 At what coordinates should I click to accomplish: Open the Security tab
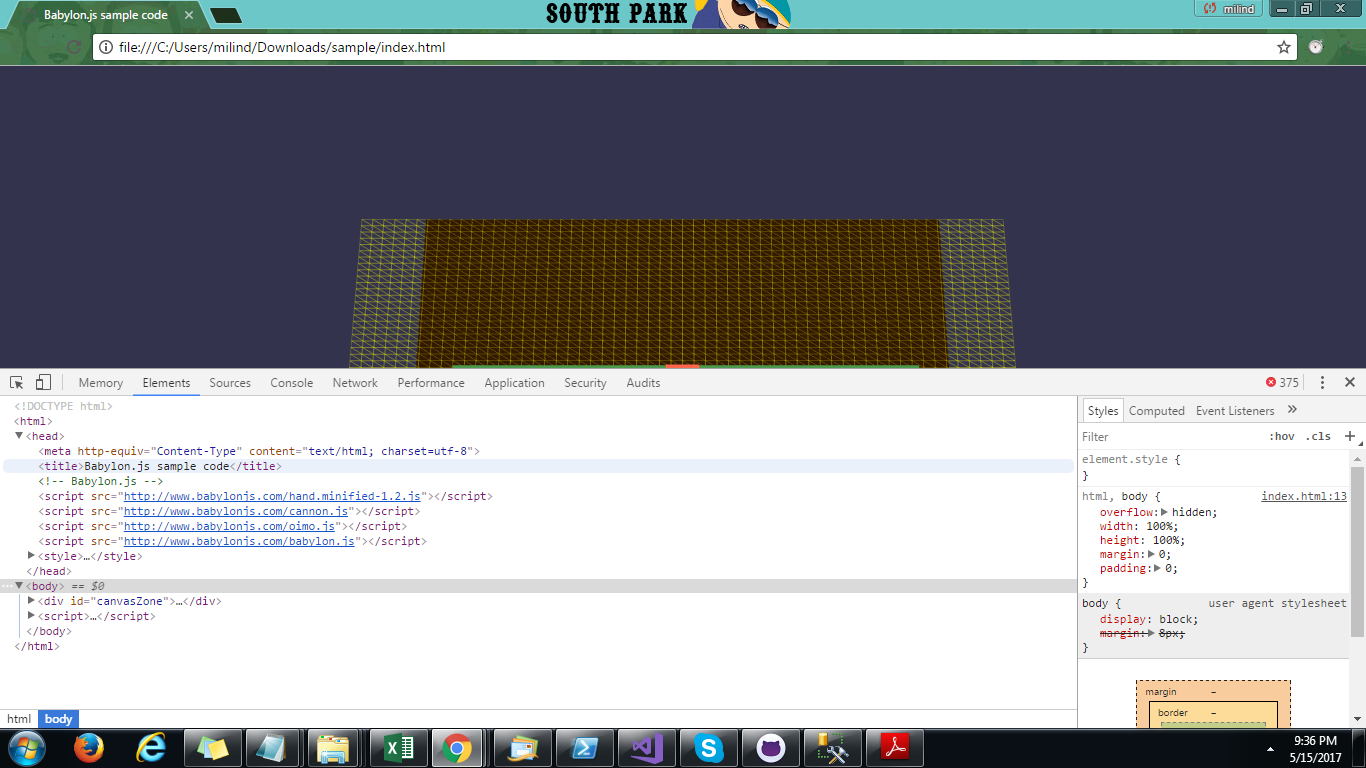[x=585, y=383]
